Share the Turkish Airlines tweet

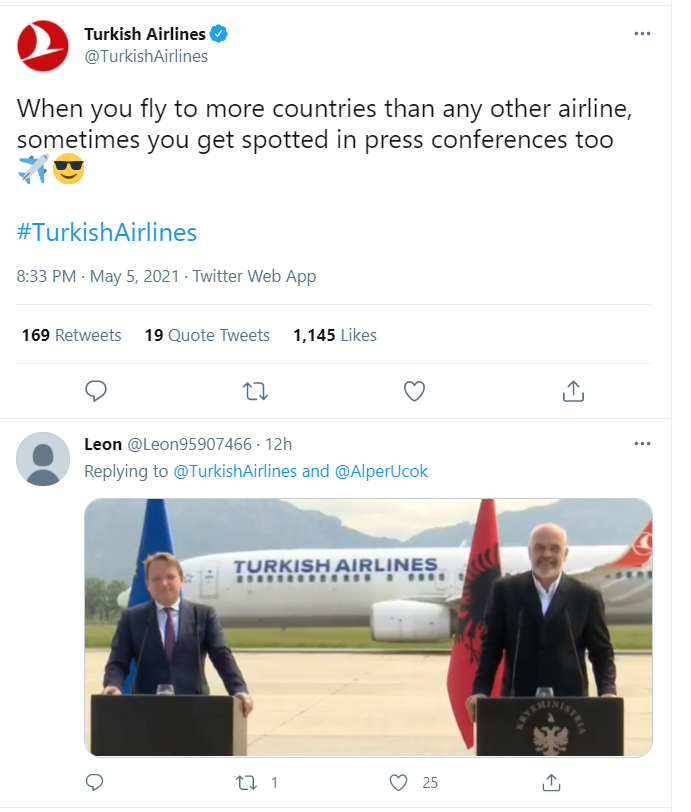click(x=573, y=390)
